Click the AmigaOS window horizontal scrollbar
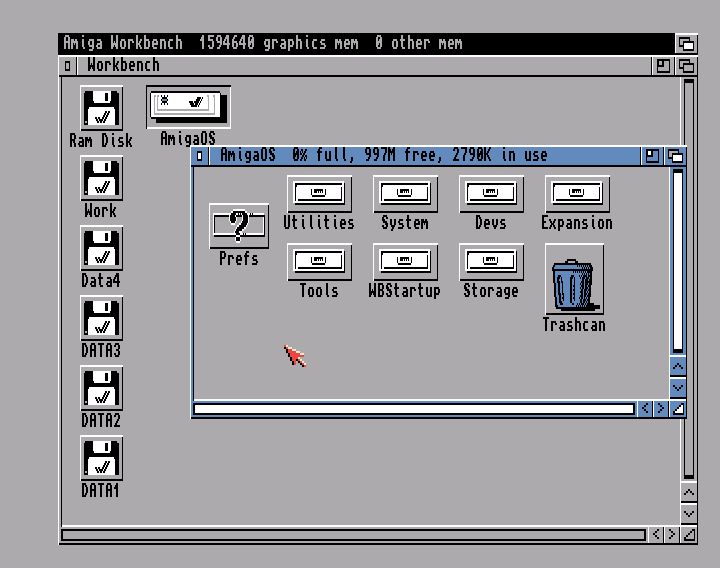This screenshot has width=720, height=568. tap(413, 408)
